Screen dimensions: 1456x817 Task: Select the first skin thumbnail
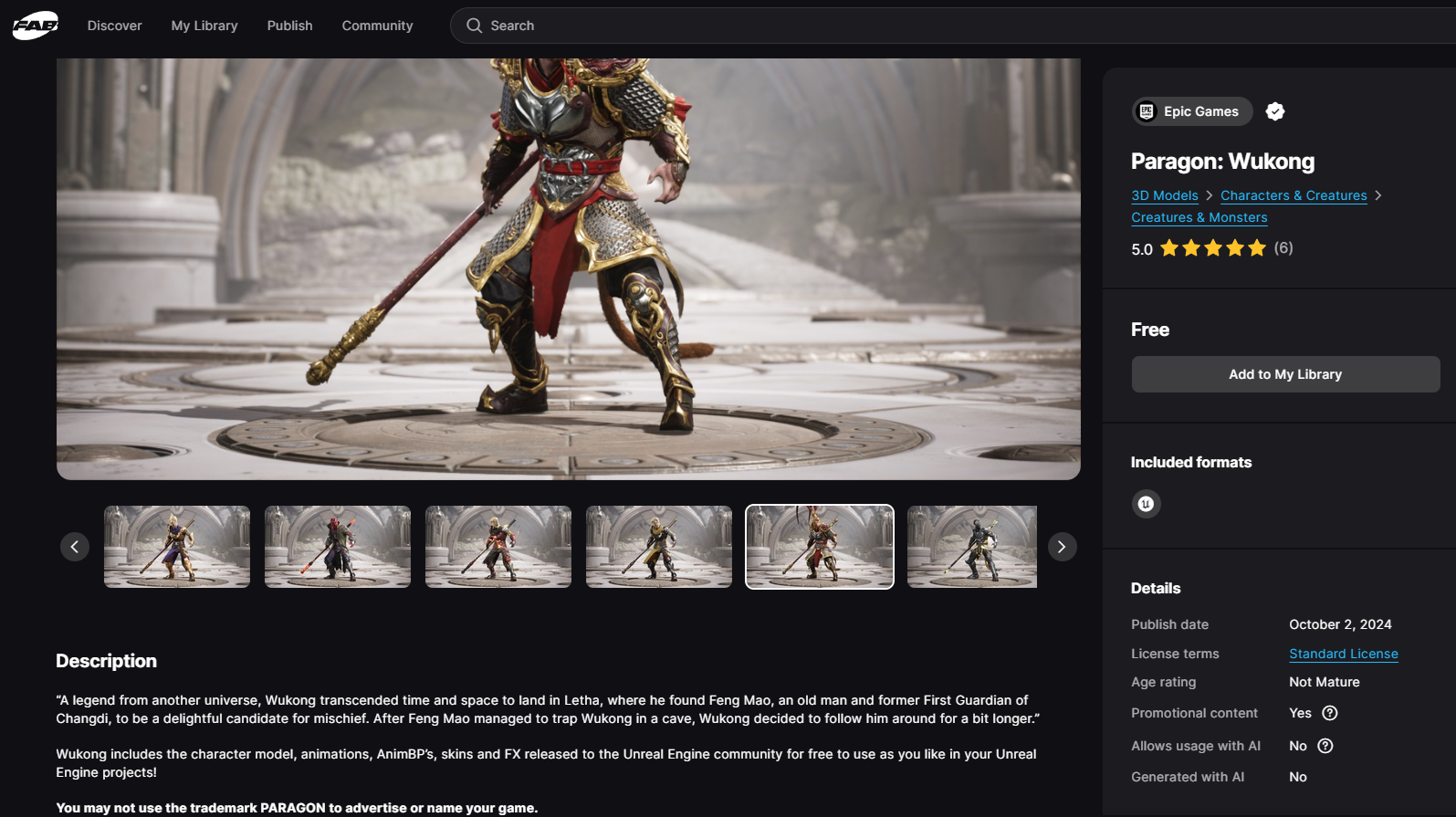[177, 547]
